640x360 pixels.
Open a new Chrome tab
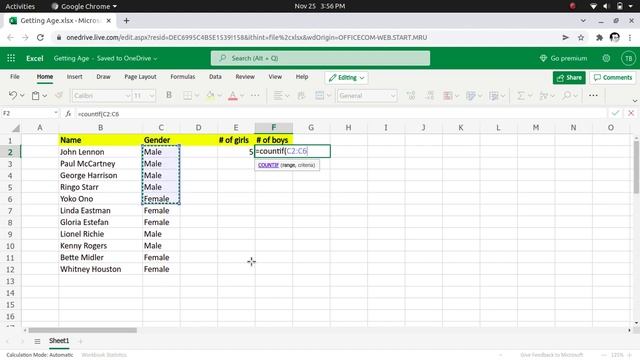tap(127, 20)
